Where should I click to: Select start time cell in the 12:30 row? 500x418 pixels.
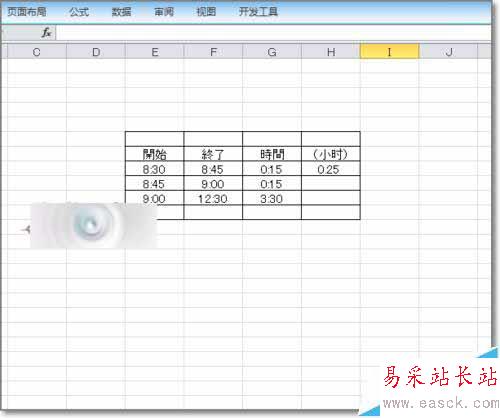(155, 198)
